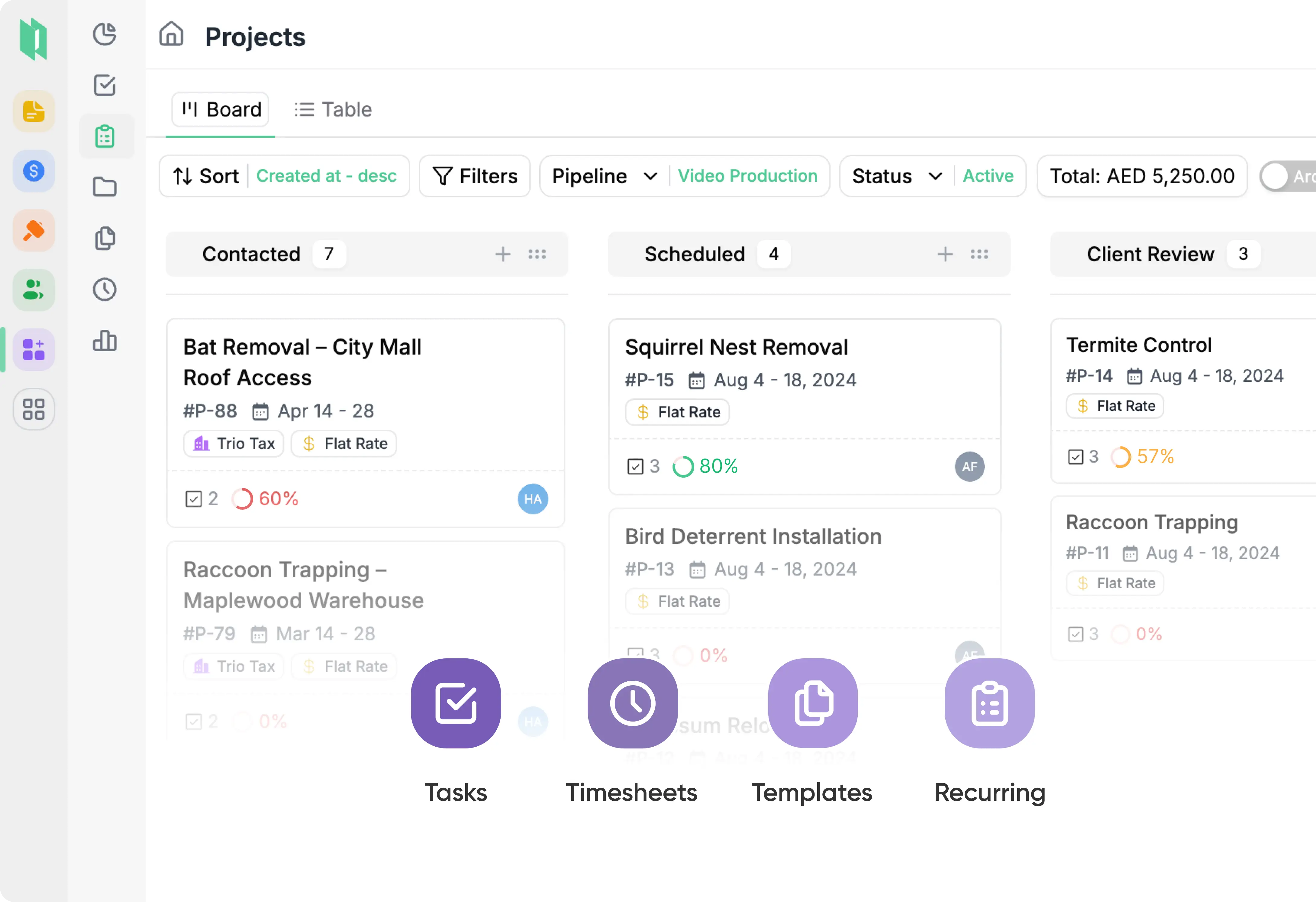Click the 80% progress ring
Screen dimensions: 1316x902
click(683, 467)
